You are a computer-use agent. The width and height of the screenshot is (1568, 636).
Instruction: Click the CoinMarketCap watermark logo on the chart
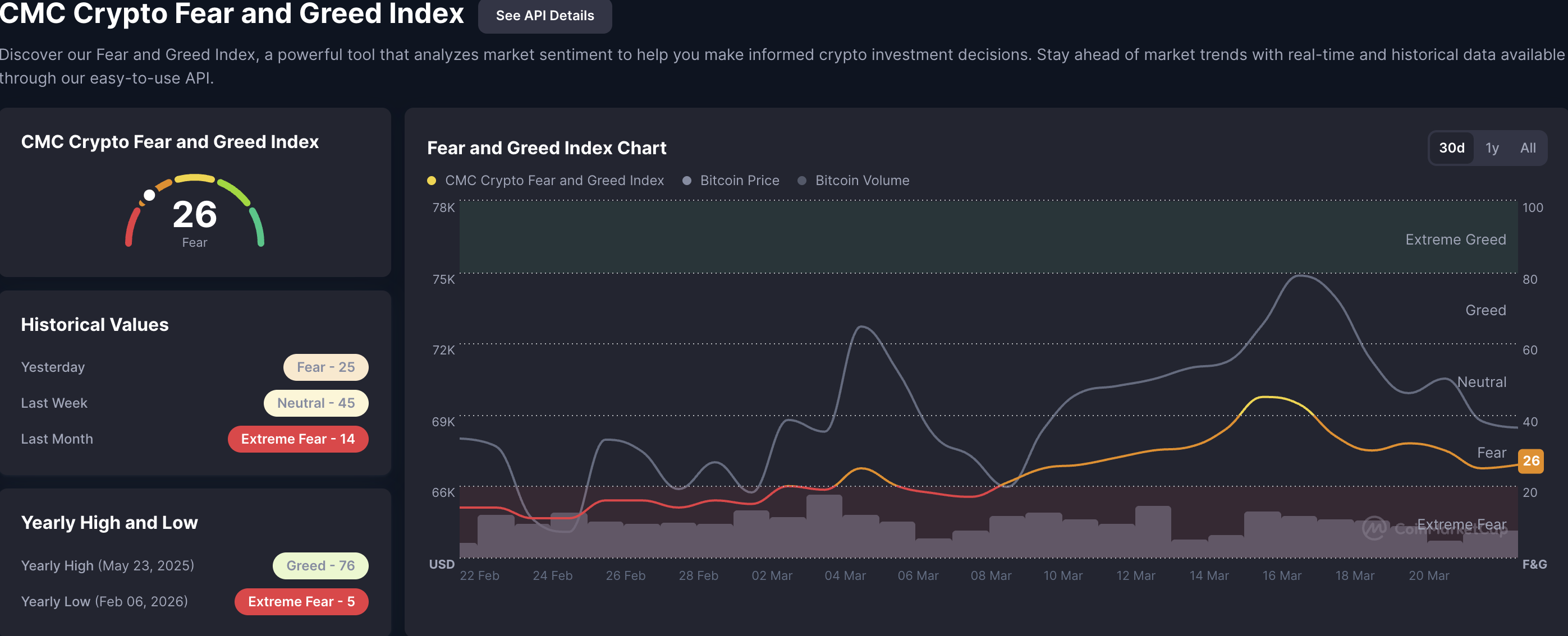[1376, 528]
